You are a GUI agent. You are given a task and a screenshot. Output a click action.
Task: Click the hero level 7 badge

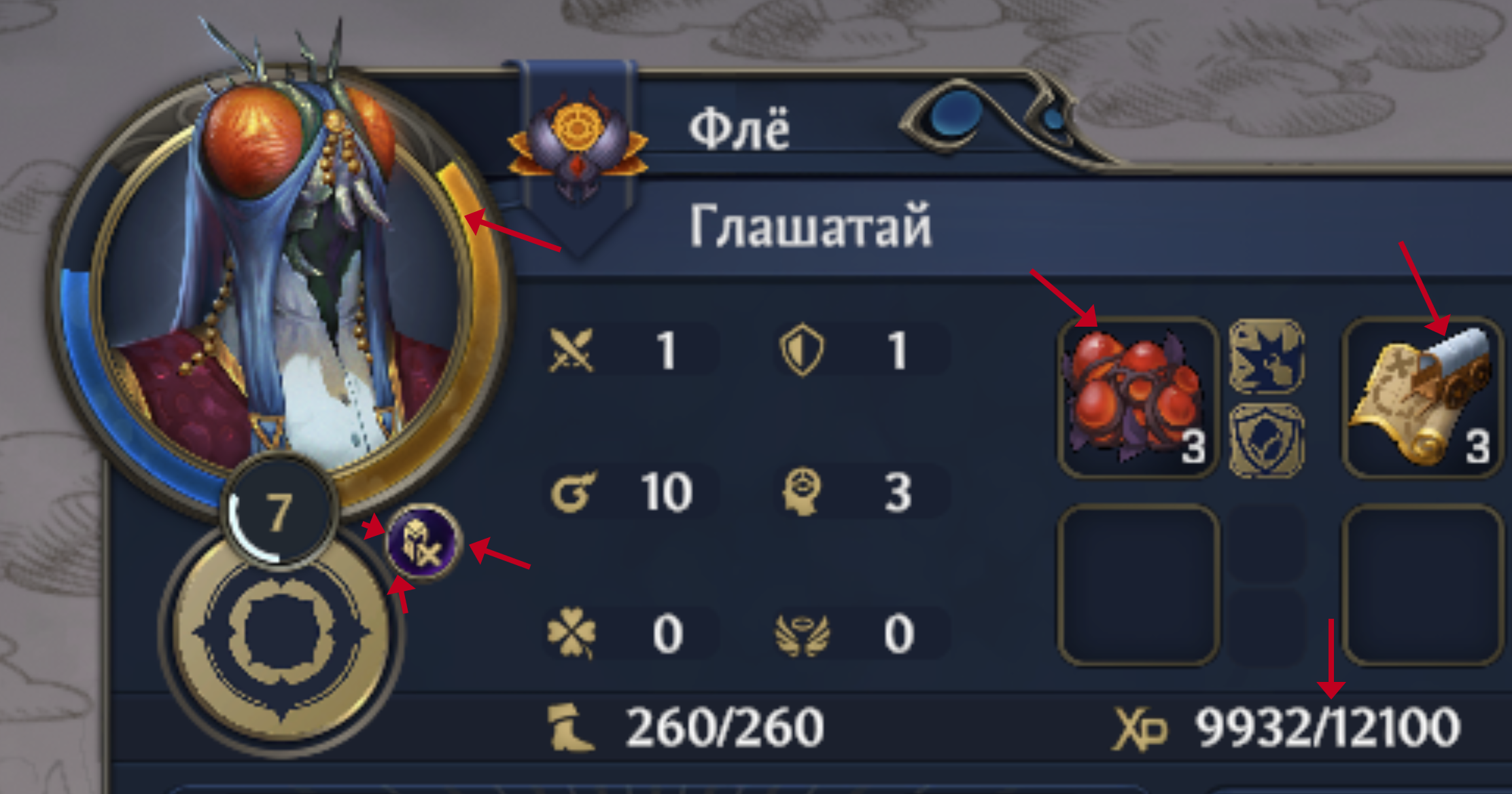click(279, 511)
